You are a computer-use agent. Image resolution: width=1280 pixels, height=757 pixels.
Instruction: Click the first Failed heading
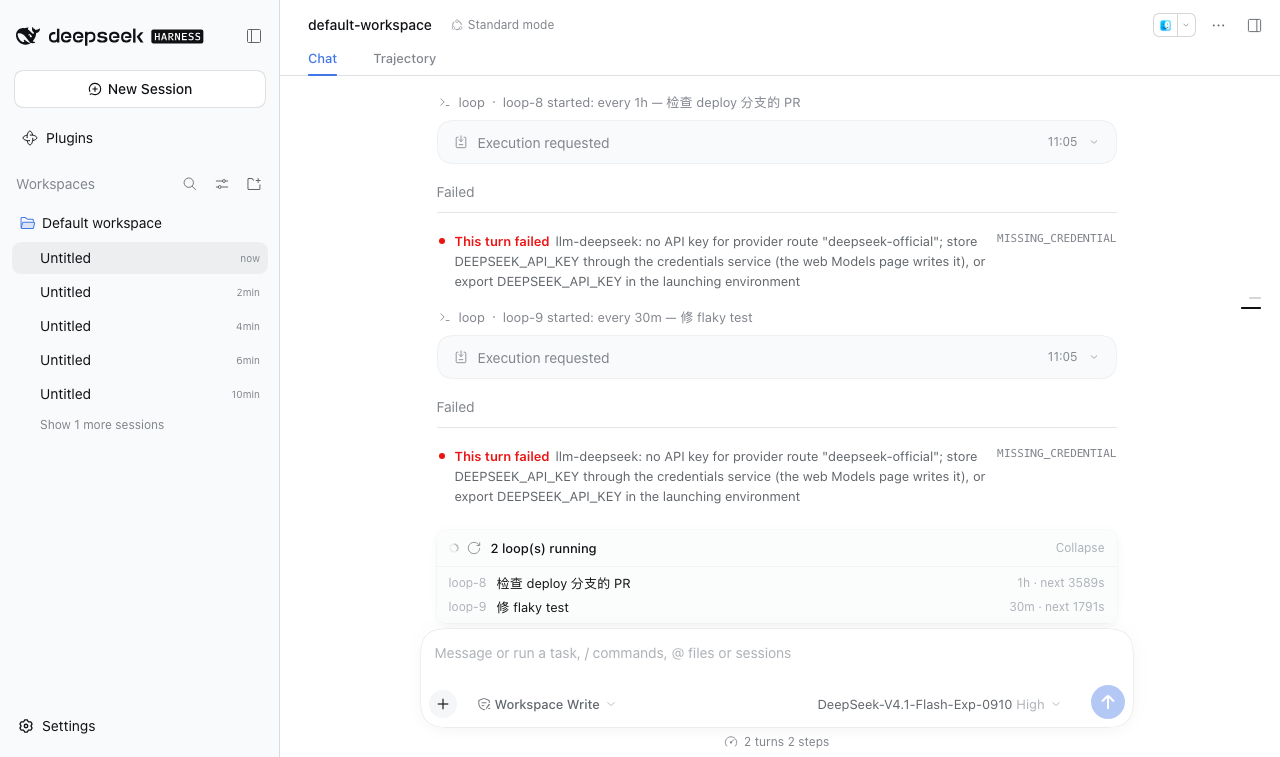coord(455,192)
